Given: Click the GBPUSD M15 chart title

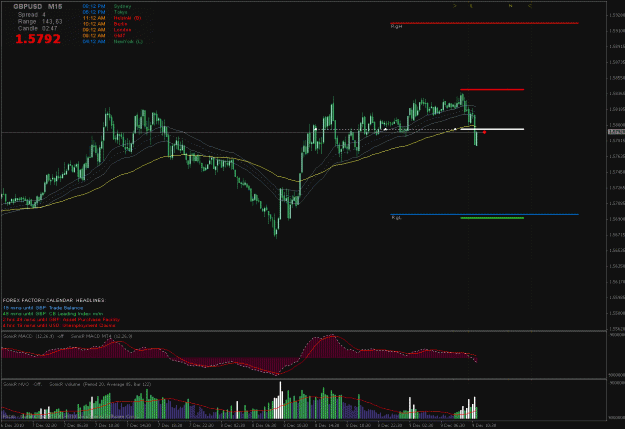Looking at the screenshot, I should point(38,6).
